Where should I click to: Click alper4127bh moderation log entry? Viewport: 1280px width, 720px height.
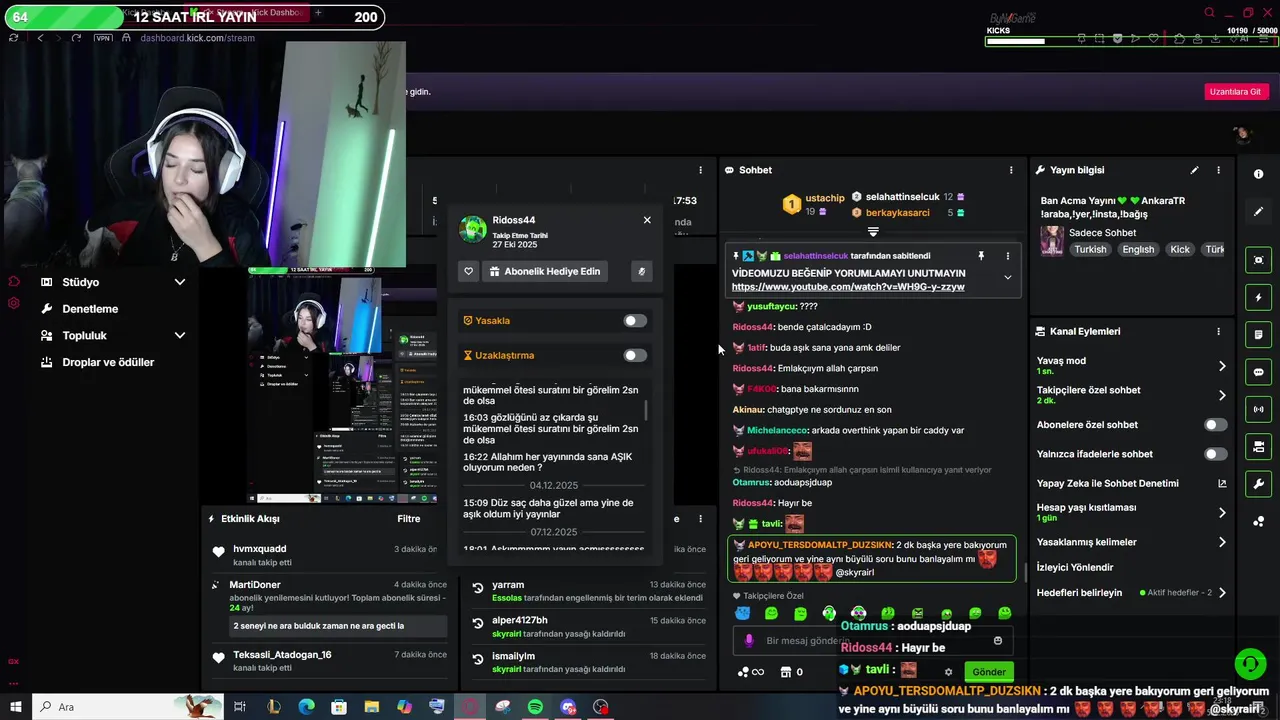(588, 627)
